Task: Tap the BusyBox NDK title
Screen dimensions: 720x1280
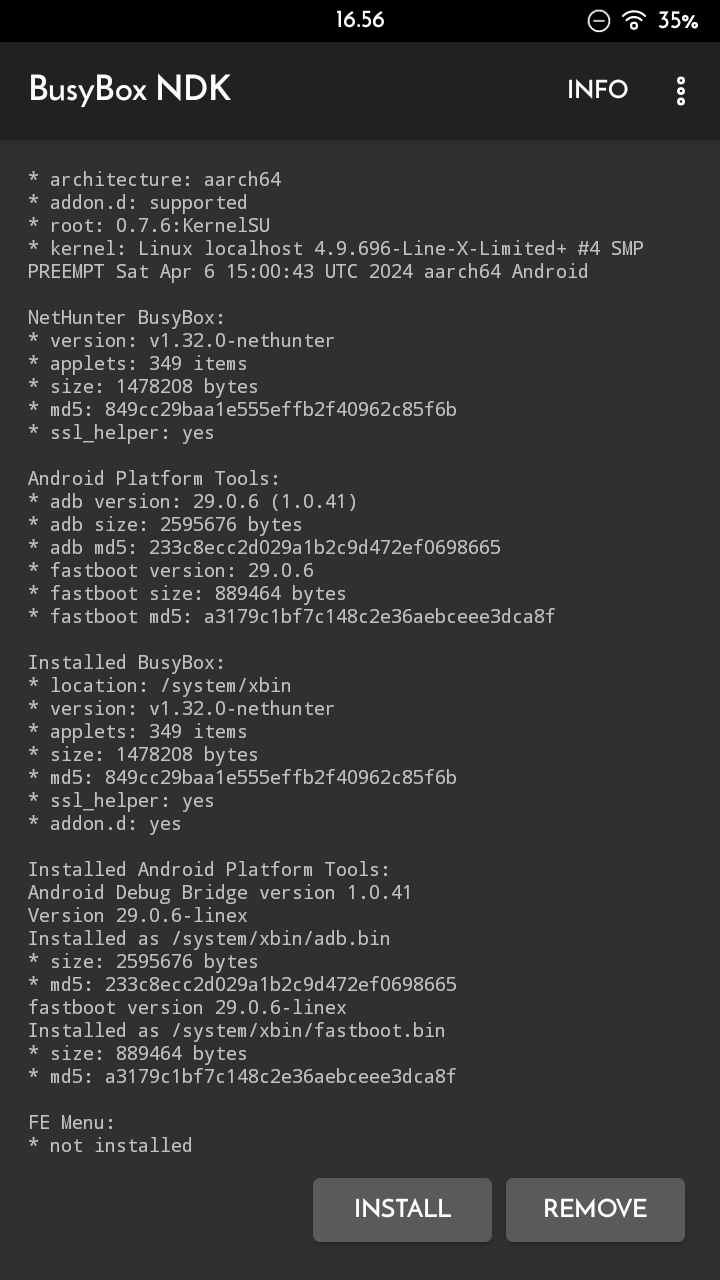Action: coord(130,90)
